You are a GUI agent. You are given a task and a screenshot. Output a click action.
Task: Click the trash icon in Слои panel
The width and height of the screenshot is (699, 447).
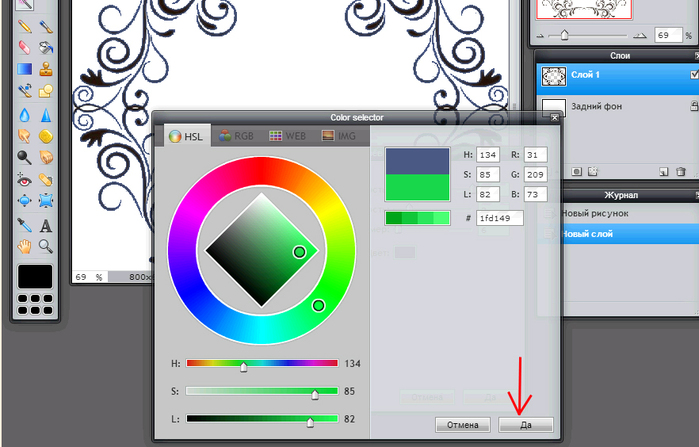click(680, 172)
